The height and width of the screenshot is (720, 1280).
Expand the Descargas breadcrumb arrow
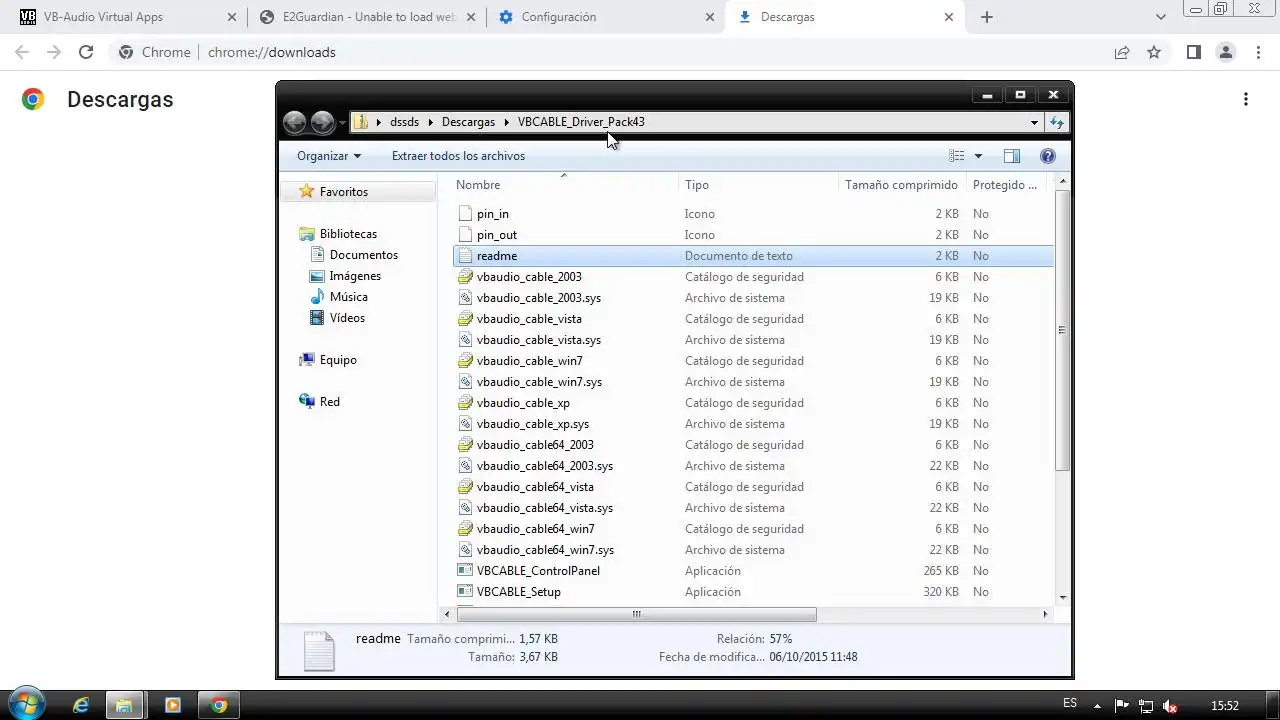[x=506, y=122]
